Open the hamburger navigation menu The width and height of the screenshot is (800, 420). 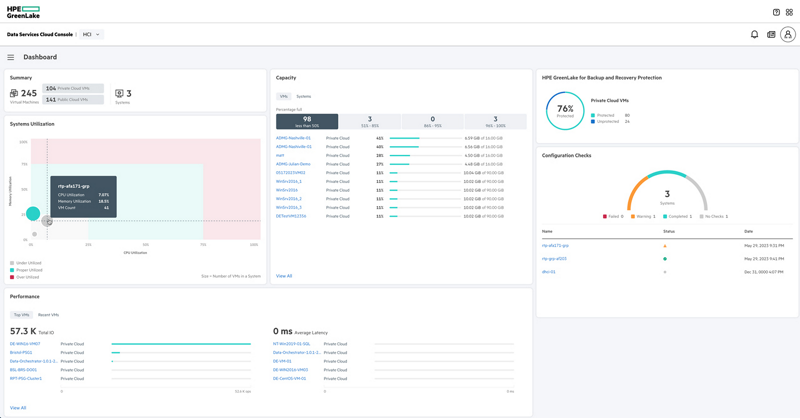(11, 58)
